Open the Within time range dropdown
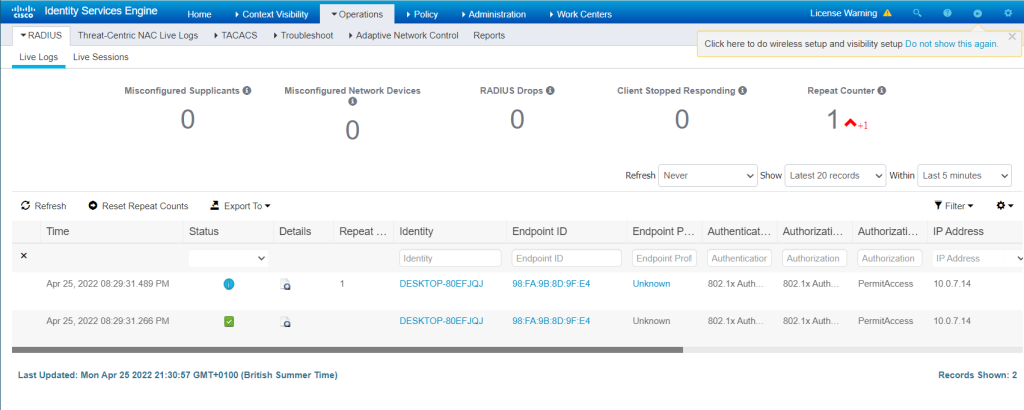This screenshot has width=1024, height=410. (965, 176)
